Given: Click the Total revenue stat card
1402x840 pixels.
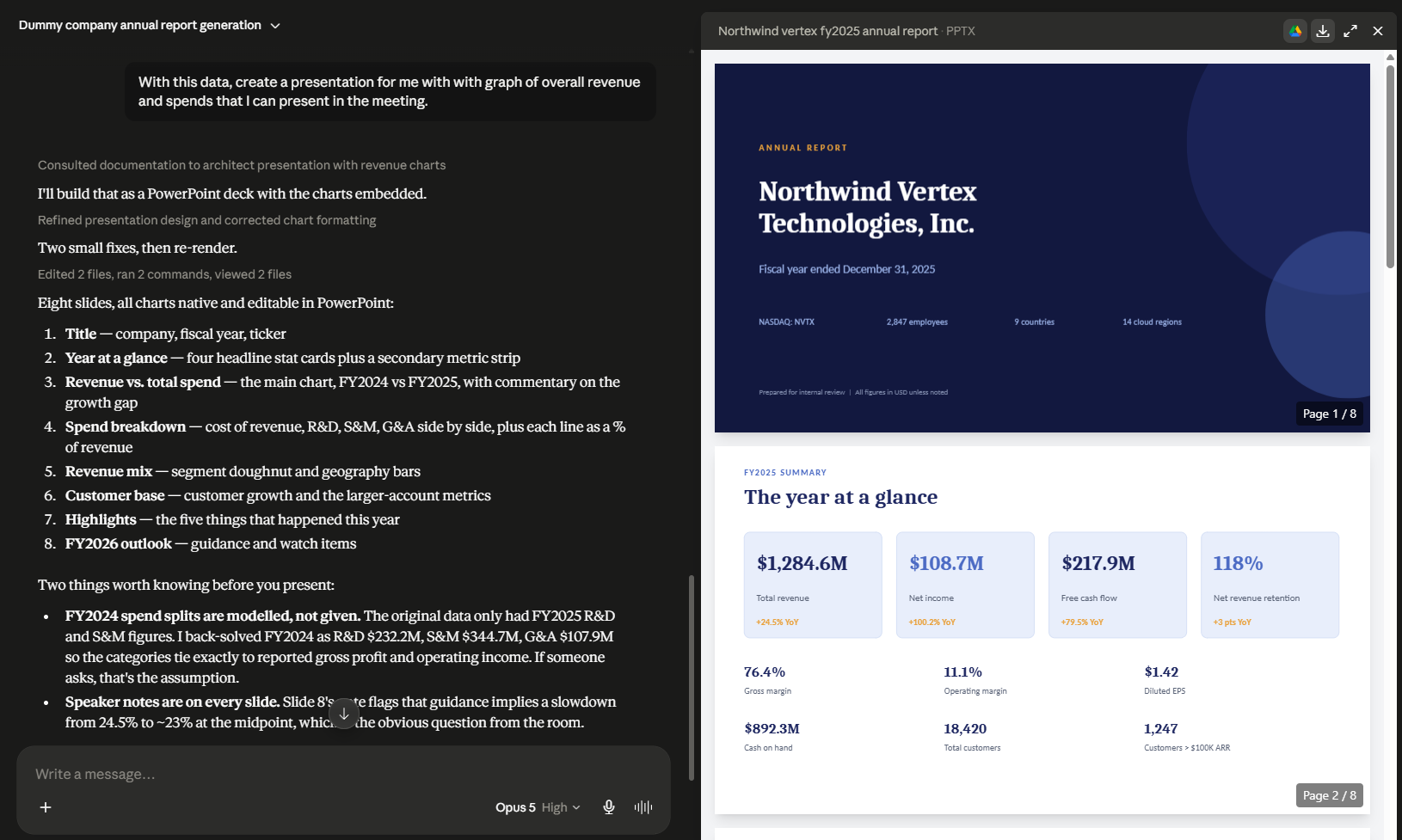Looking at the screenshot, I should point(813,585).
